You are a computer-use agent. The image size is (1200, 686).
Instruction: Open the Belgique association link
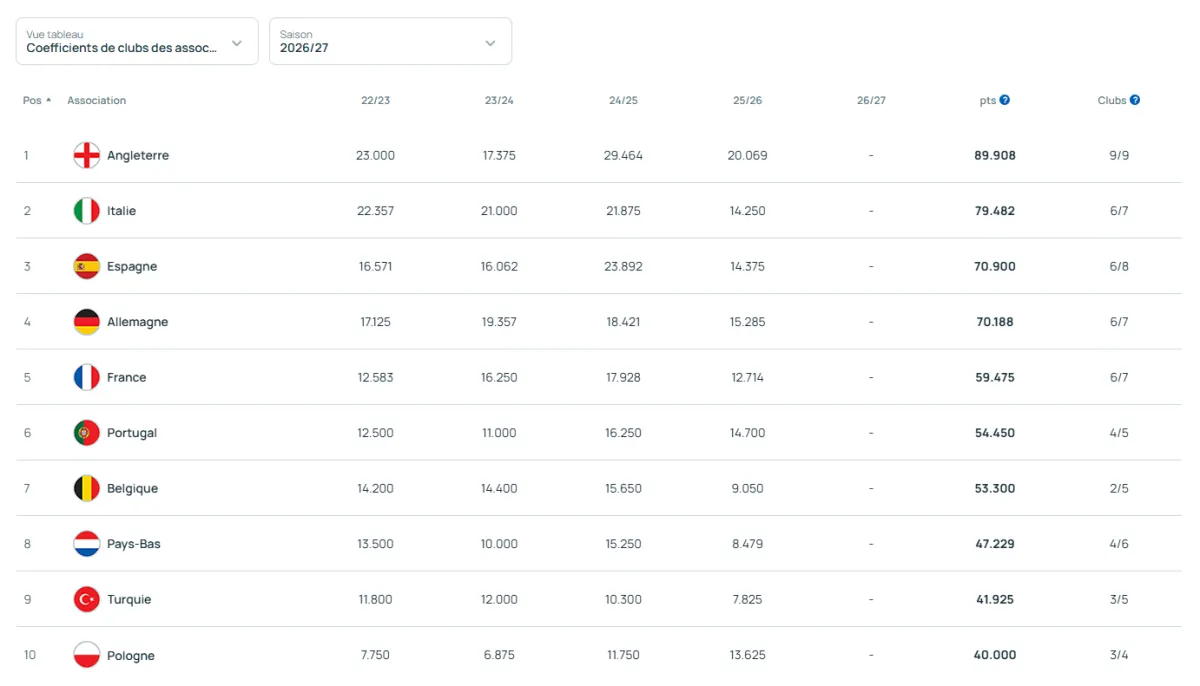[132, 488]
